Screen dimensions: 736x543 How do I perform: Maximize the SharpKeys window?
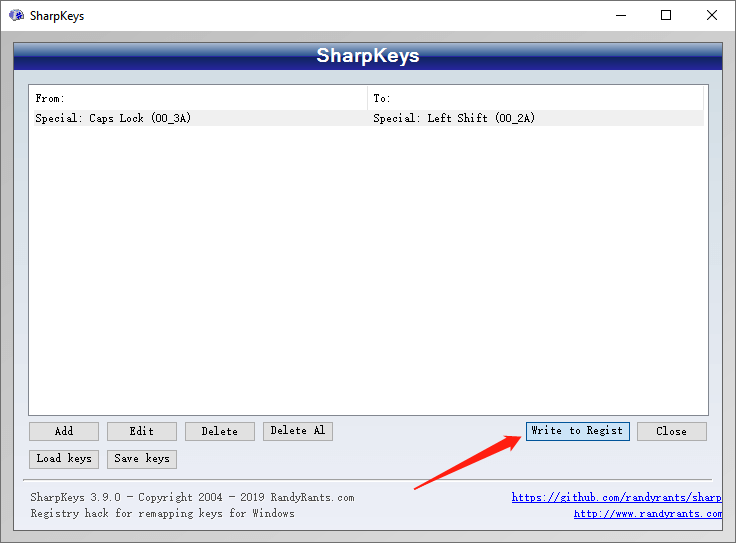pyautogui.click(x=666, y=15)
